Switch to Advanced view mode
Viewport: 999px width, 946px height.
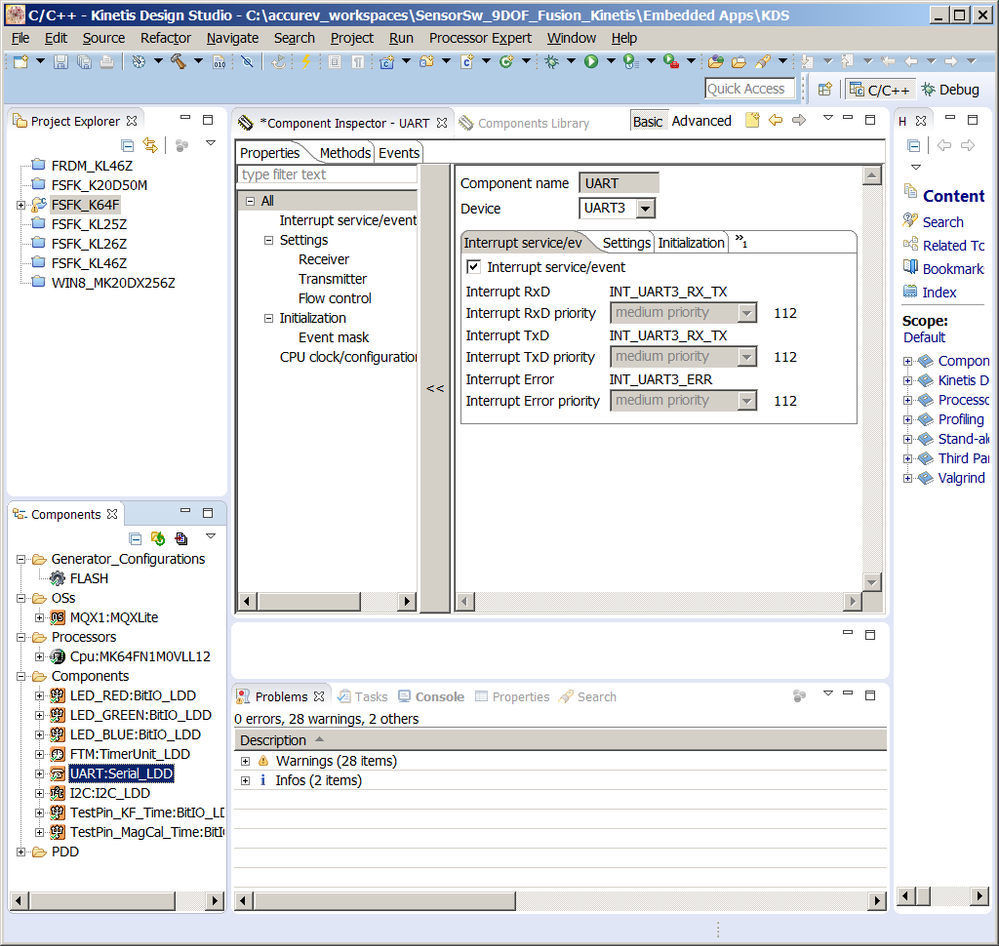coord(701,121)
